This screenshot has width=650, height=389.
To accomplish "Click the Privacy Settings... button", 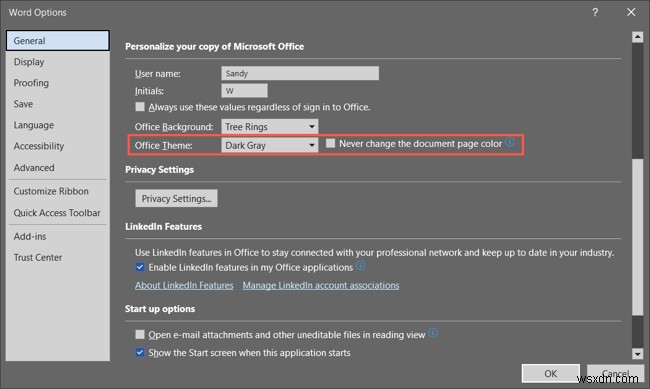I will [x=176, y=198].
